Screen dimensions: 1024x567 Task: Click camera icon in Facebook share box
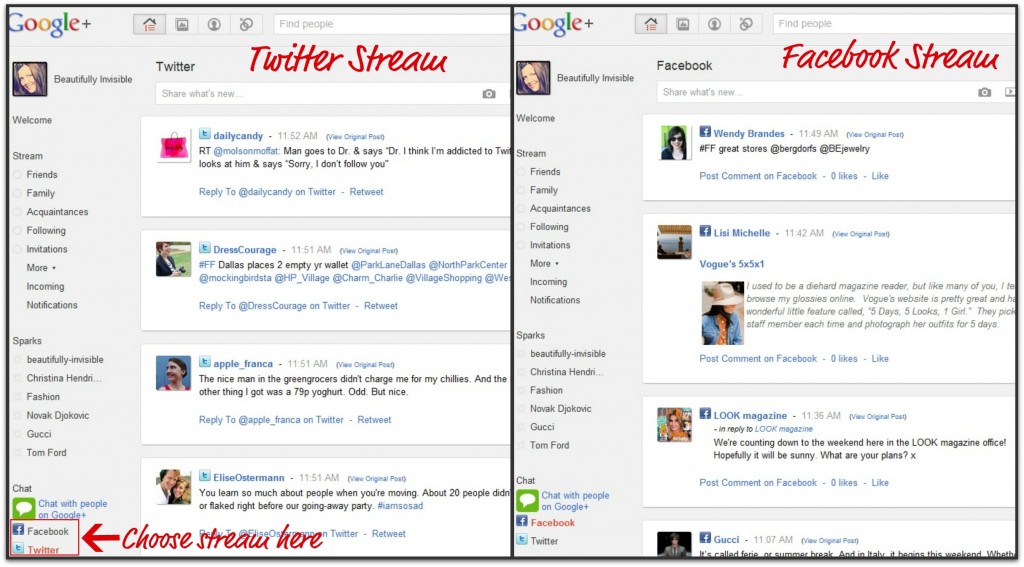(x=985, y=93)
